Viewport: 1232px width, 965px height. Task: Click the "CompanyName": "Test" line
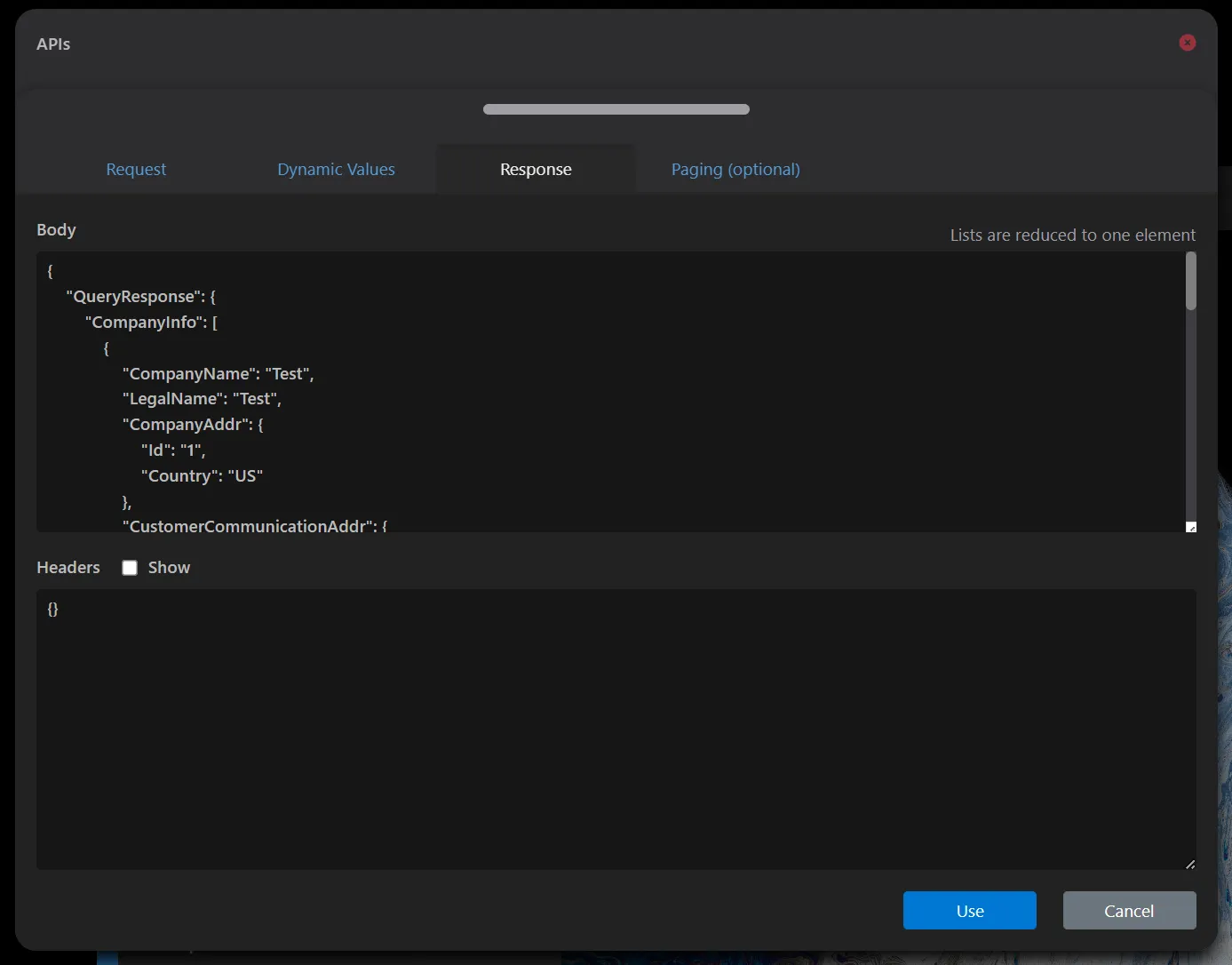[218, 374]
